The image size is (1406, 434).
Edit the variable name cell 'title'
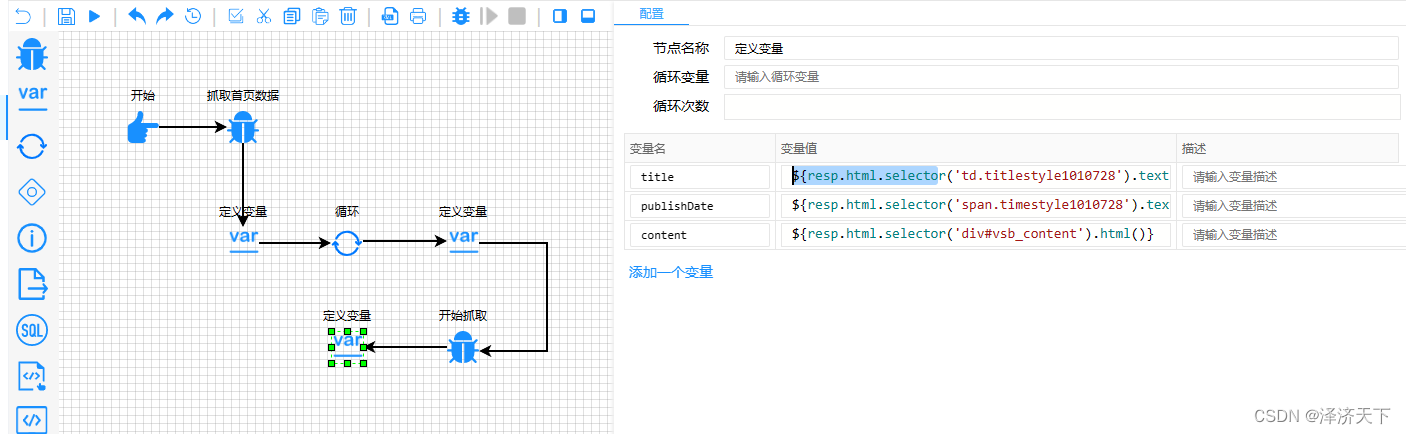699,177
